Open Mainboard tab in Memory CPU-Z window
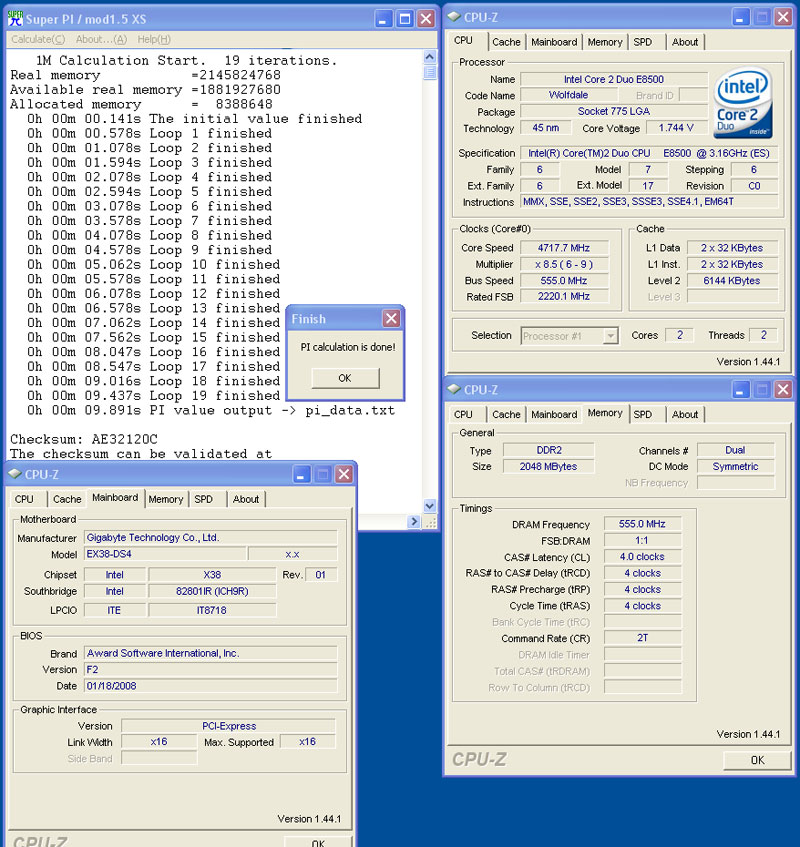The width and height of the screenshot is (800, 847). pos(554,414)
